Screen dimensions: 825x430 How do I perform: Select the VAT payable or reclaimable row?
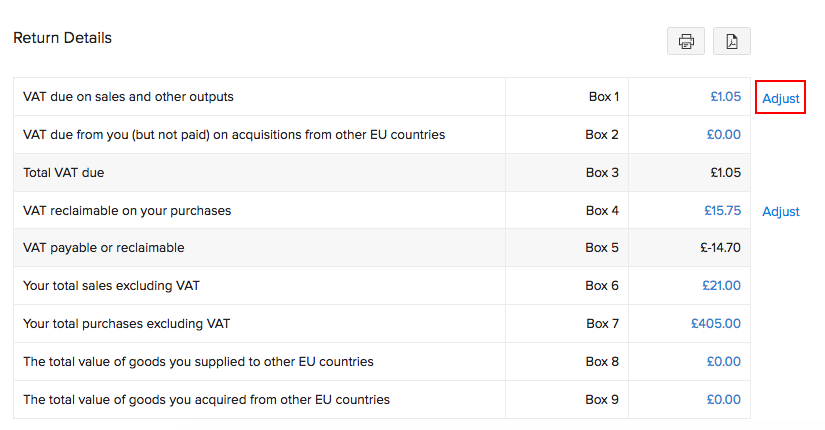click(x=103, y=247)
